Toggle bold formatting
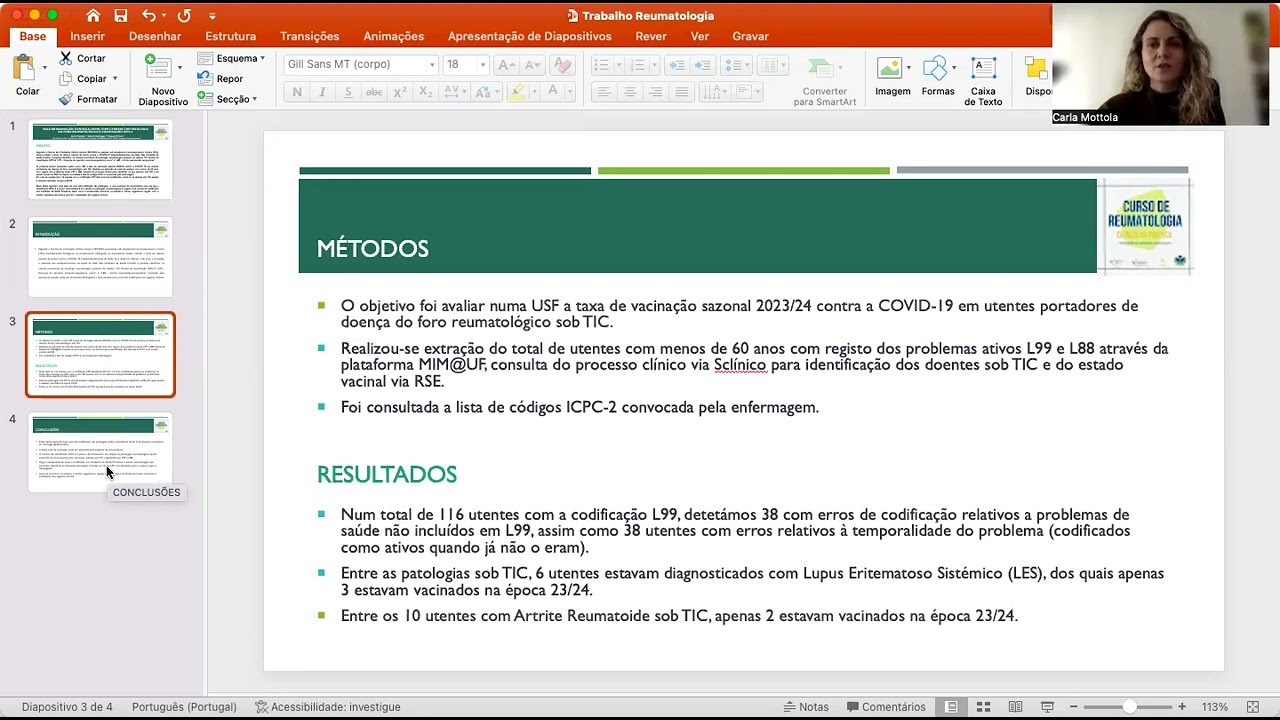Viewport: 1280px width, 720px height. [x=296, y=92]
